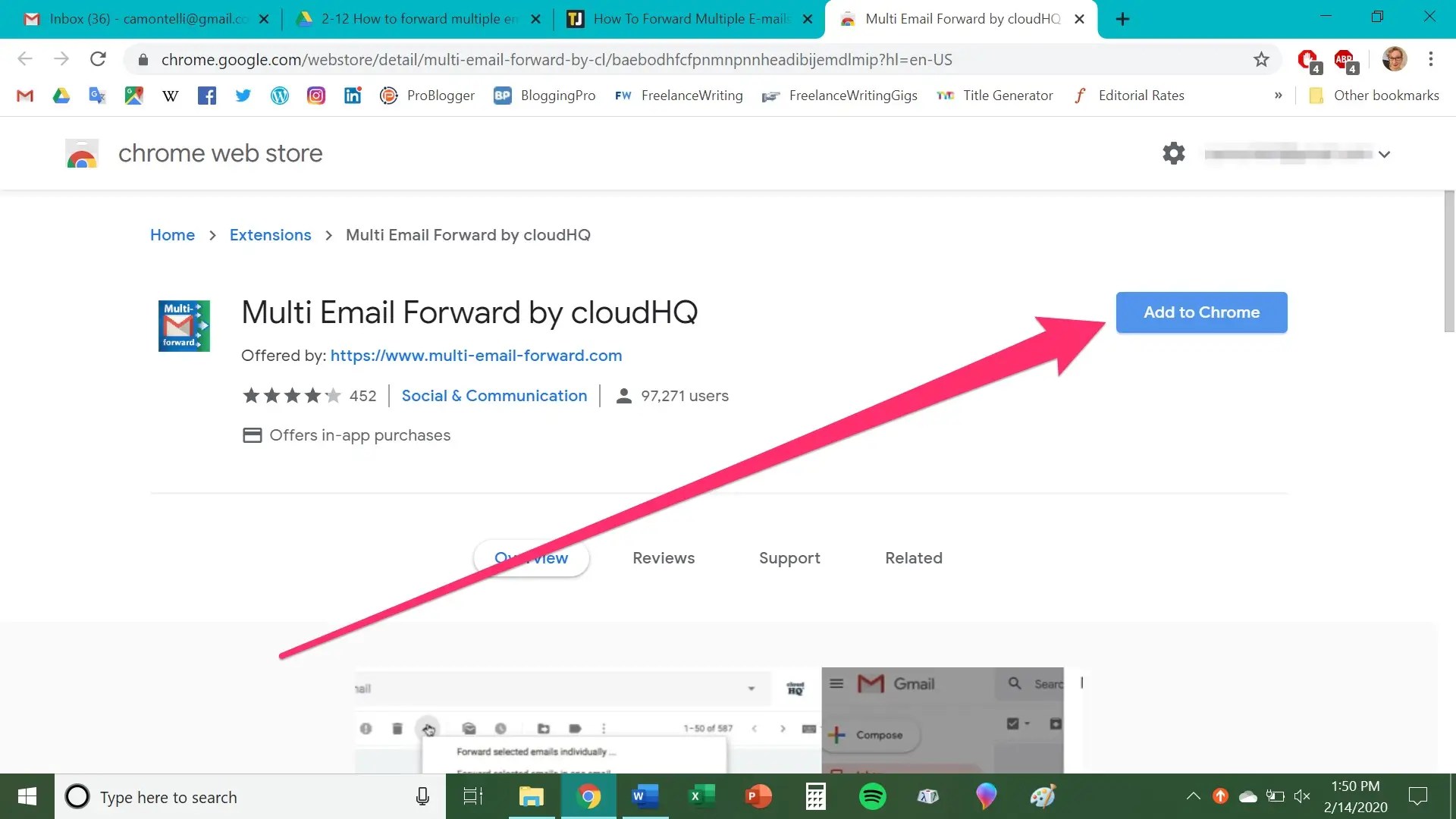
Task: Show hidden system tray icons
Action: pyautogui.click(x=1193, y=796)
